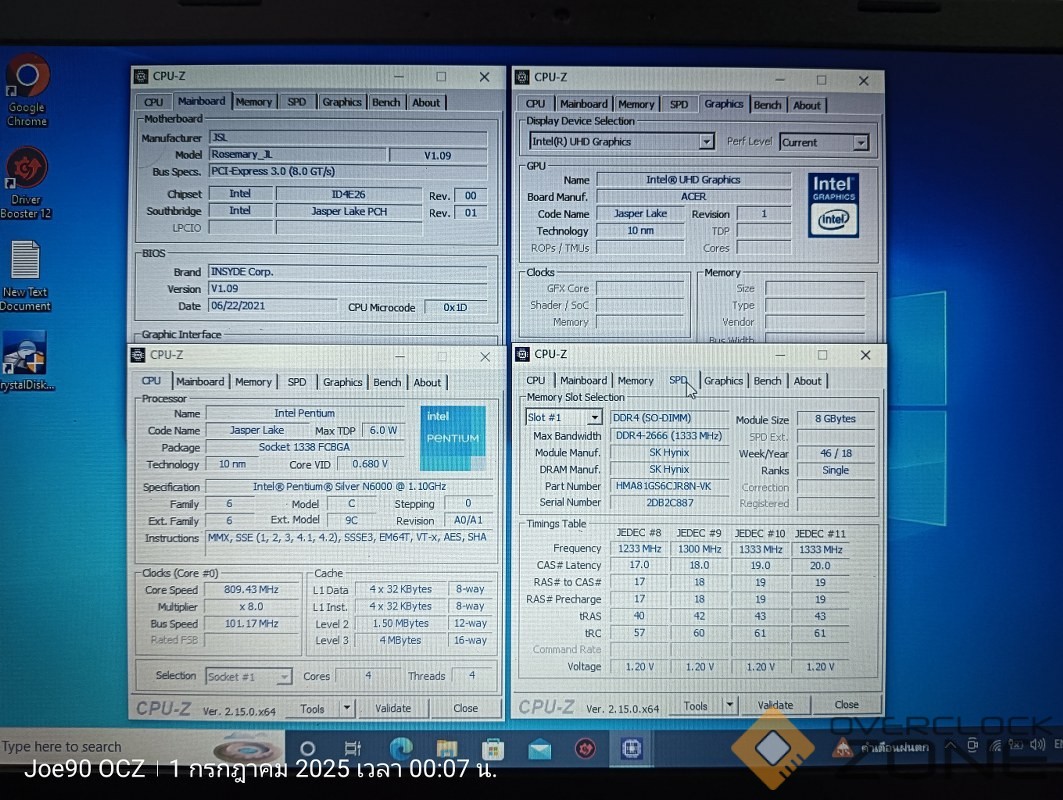Click Week/Year 46 / 18 field
The image size is (1063, 800).
pyautogui.click(x=835, y=453)
